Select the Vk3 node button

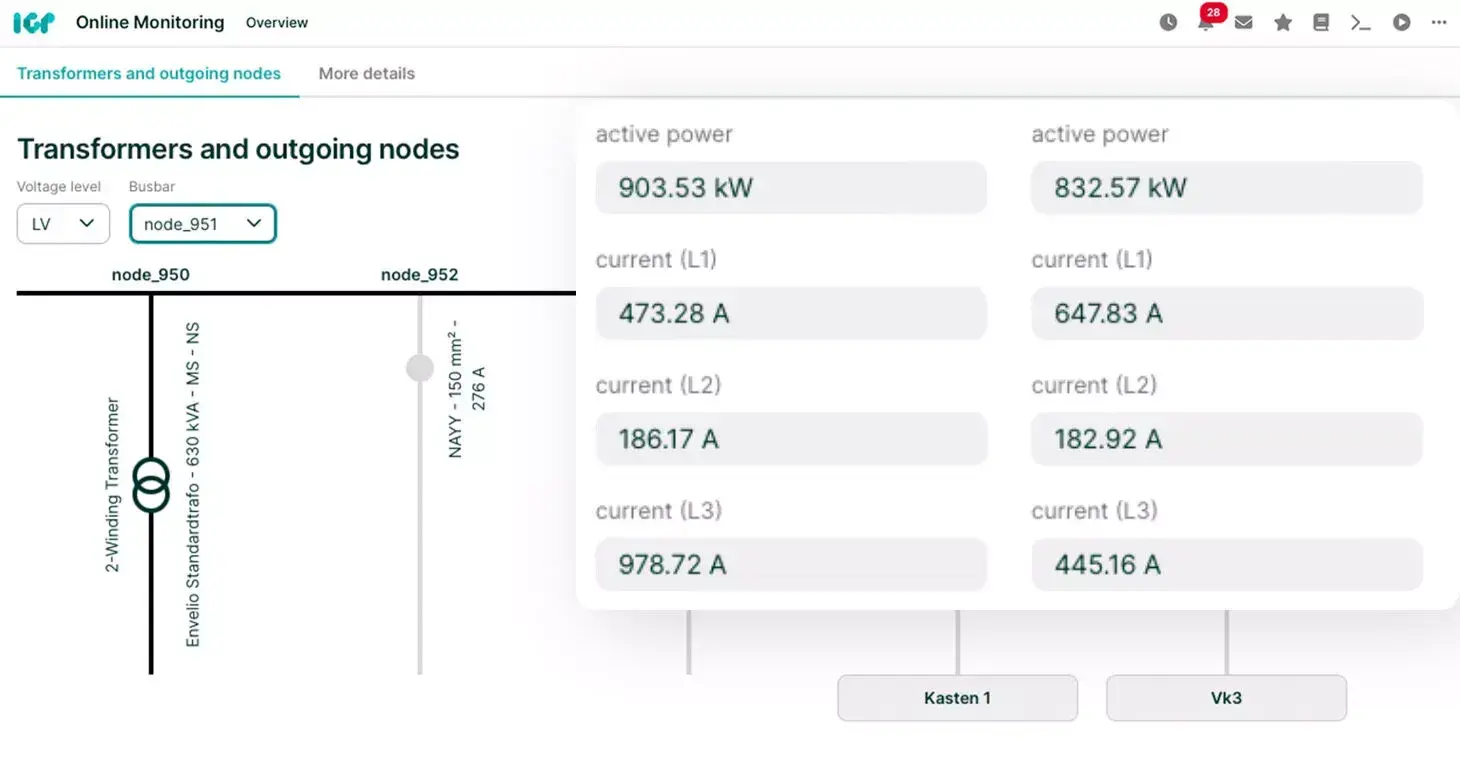[x=1226, y=698]
